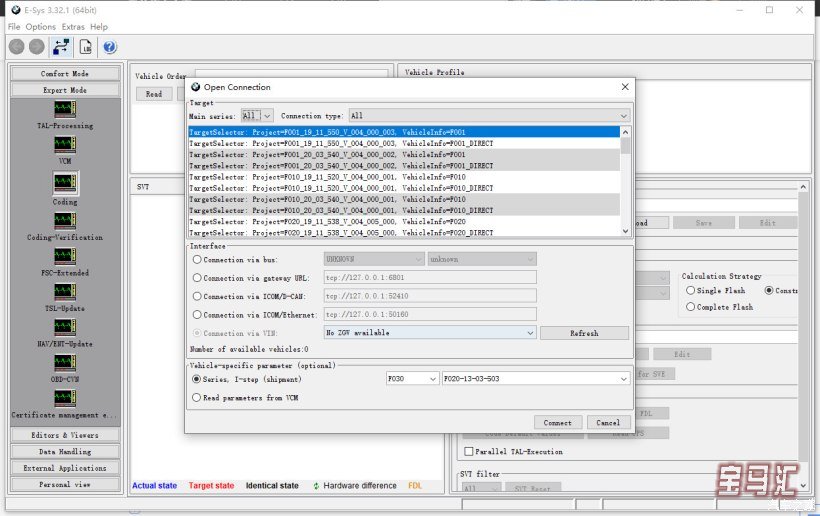Image resolution: width=820 pixels, height=516 pixels.
Task: Open the Extras menu
Action: tap(73, 27)
